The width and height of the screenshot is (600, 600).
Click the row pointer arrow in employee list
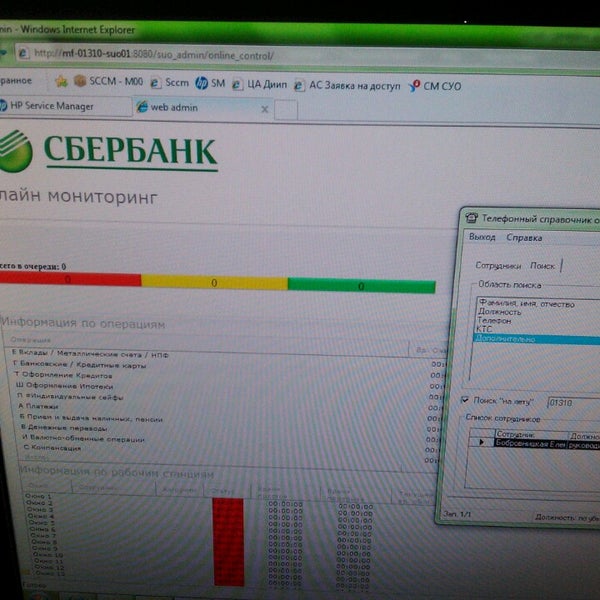[x=481, y=442]
